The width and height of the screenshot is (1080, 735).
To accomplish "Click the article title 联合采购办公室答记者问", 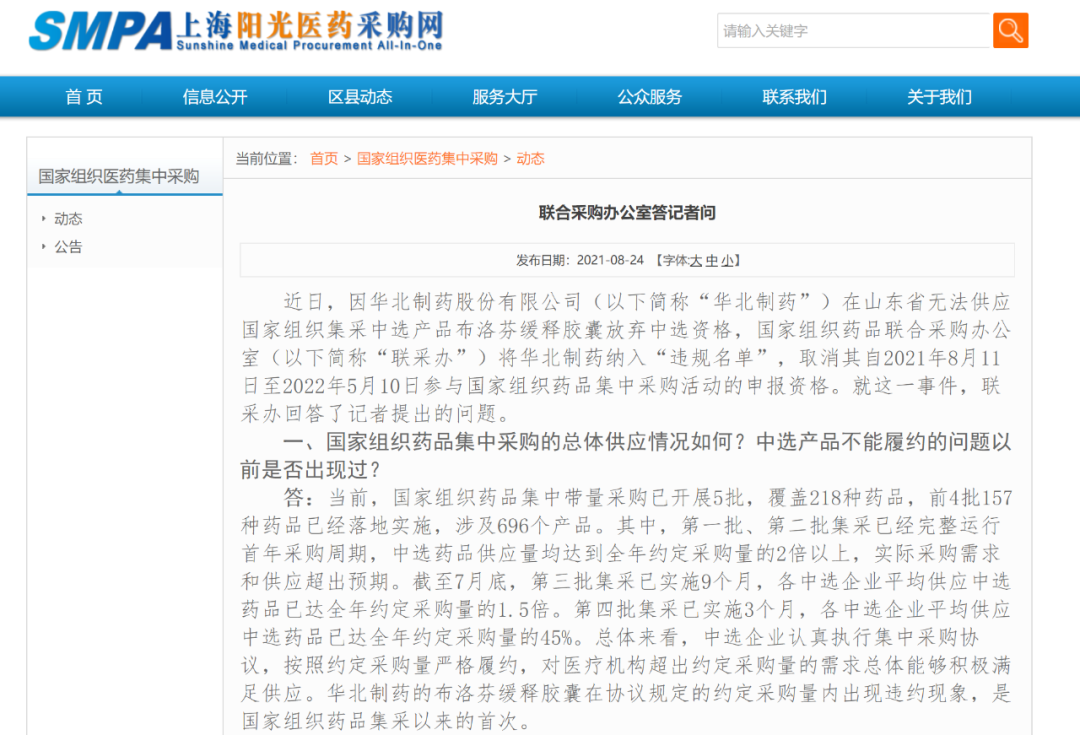I will (627, 213).
